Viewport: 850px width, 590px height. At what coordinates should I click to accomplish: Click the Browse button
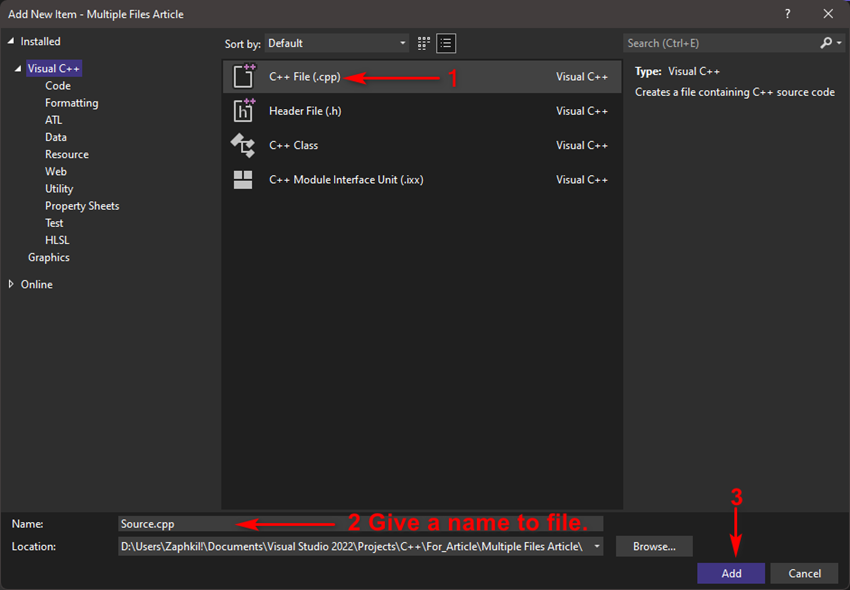pyautogui.click(x=654, y=546)
